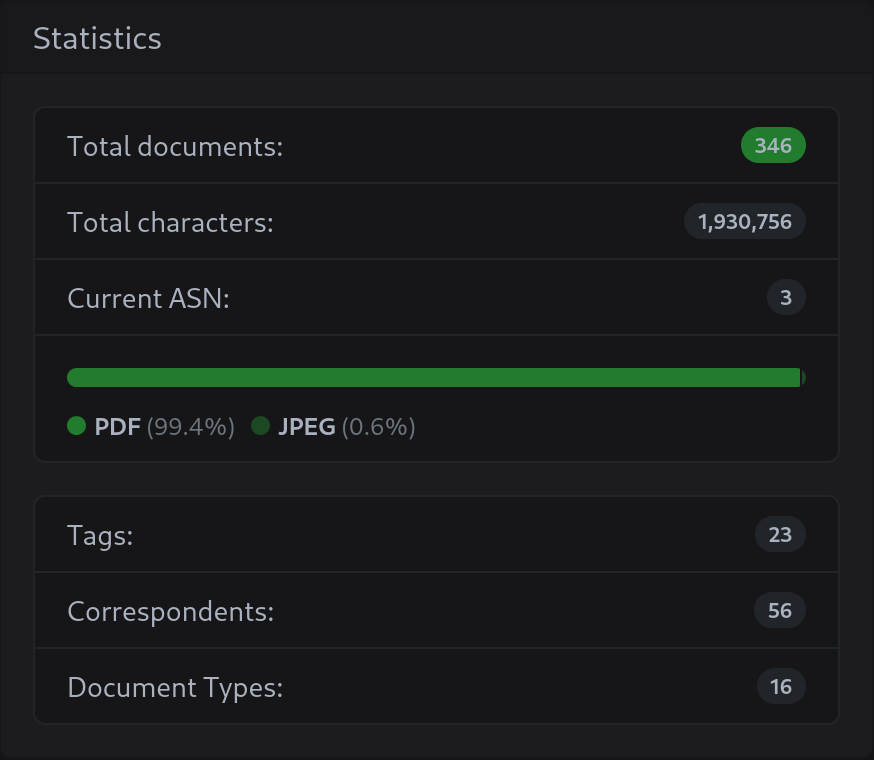Click the PDF 99.4% percentage text
The height and width of the screenshot is (760, 874).
(191, 427)
